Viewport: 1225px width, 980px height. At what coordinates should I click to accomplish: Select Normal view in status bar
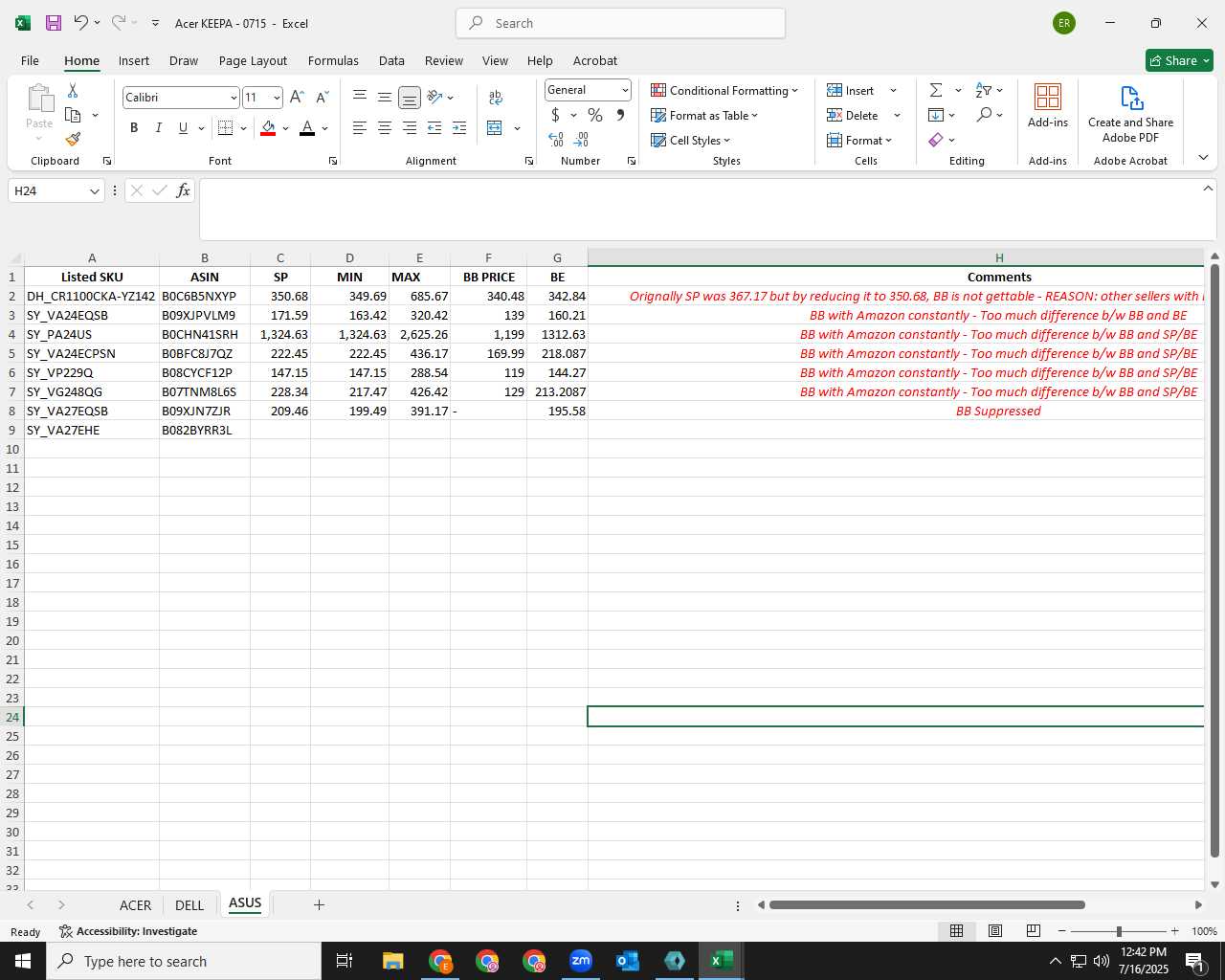pyautogui.click(x=956, y=931)
